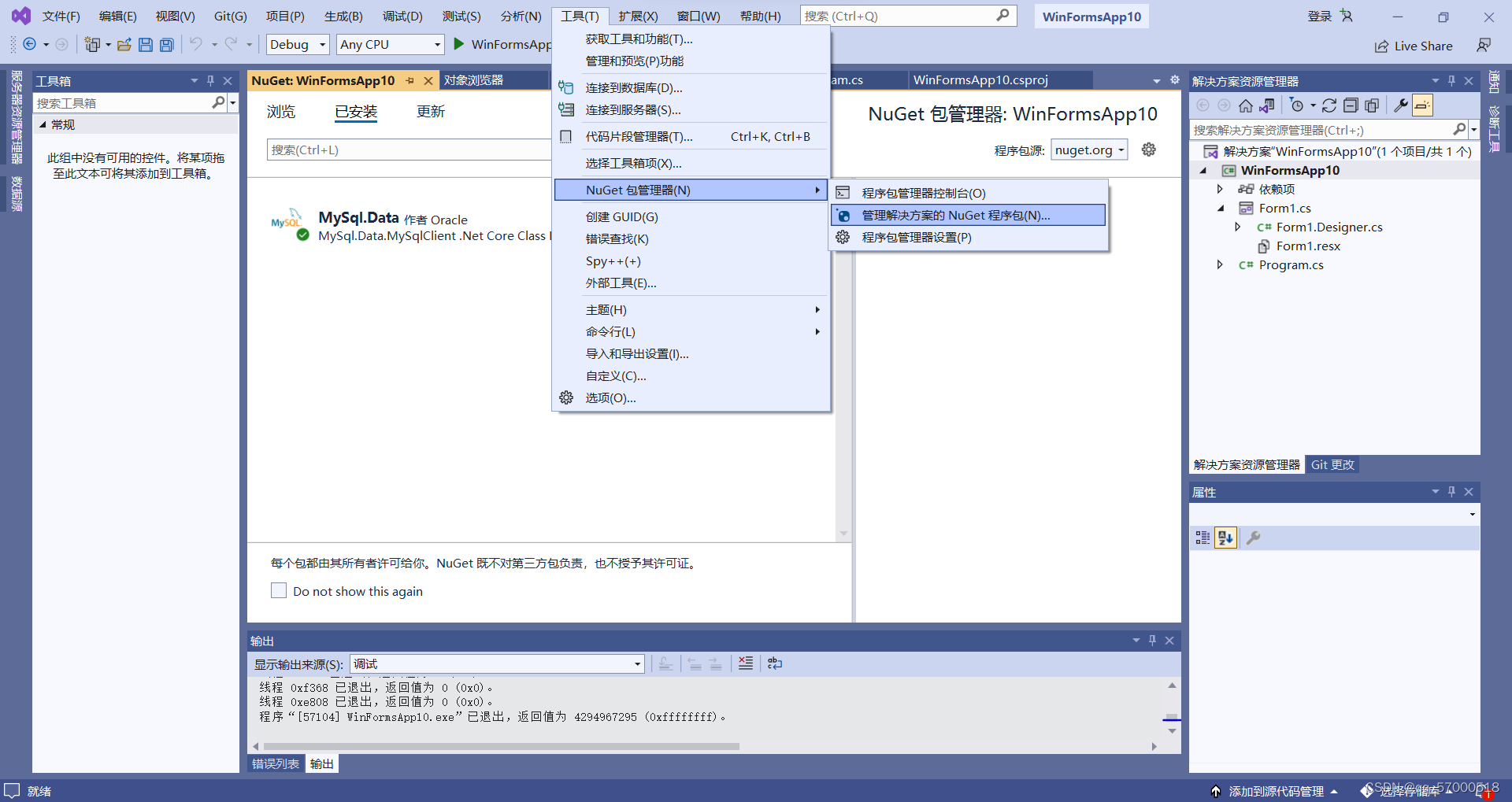Click the save all icon
Screen dimensions: 1512x802
coord(166,45)
